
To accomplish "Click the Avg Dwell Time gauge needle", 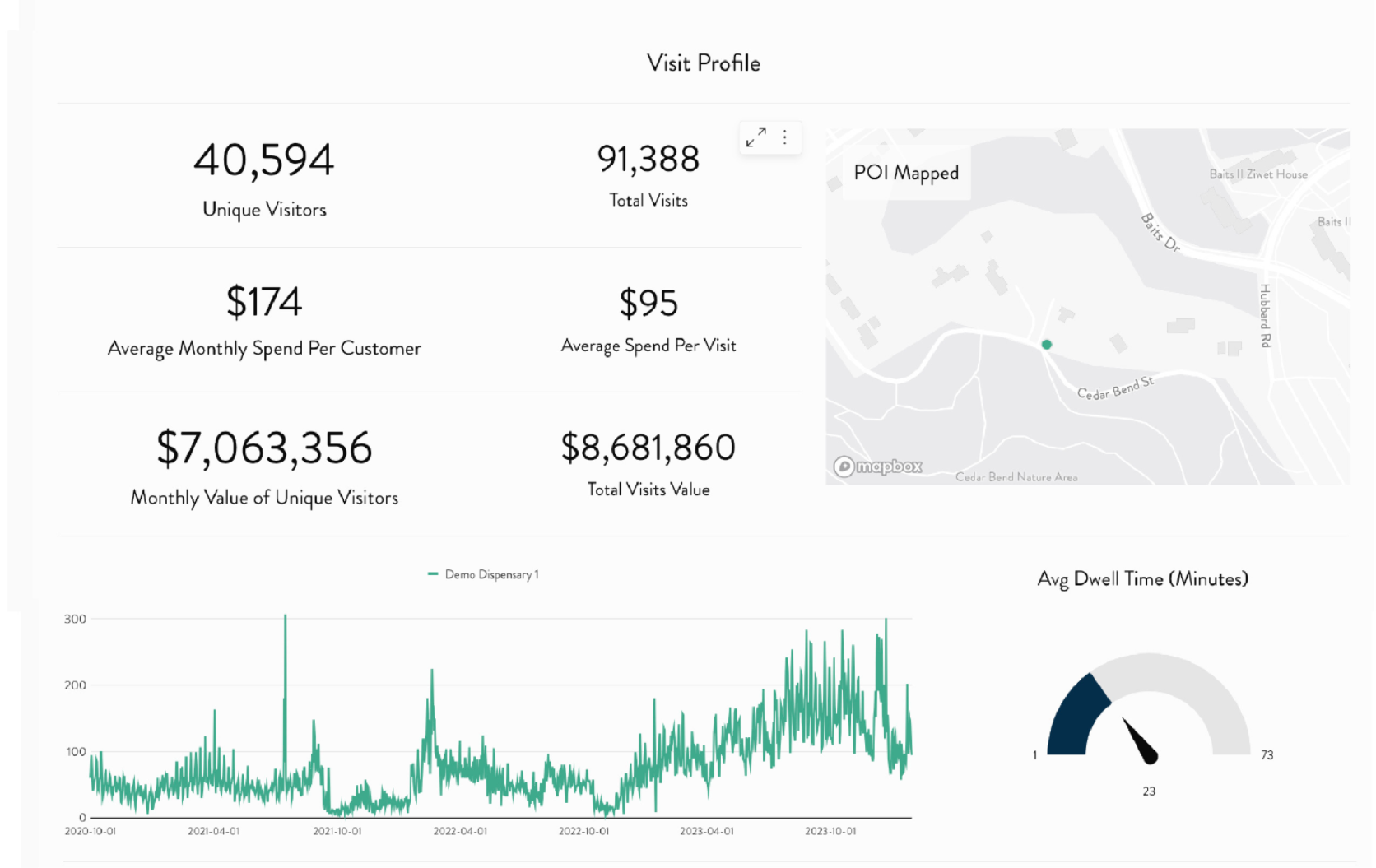I will [x=1141, y=740].
